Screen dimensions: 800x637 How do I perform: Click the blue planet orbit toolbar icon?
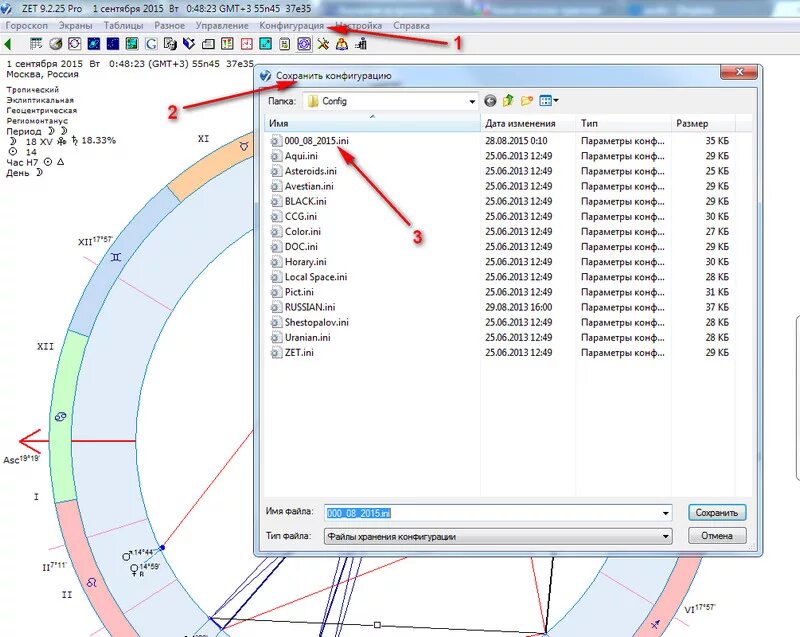pos(94,44)
